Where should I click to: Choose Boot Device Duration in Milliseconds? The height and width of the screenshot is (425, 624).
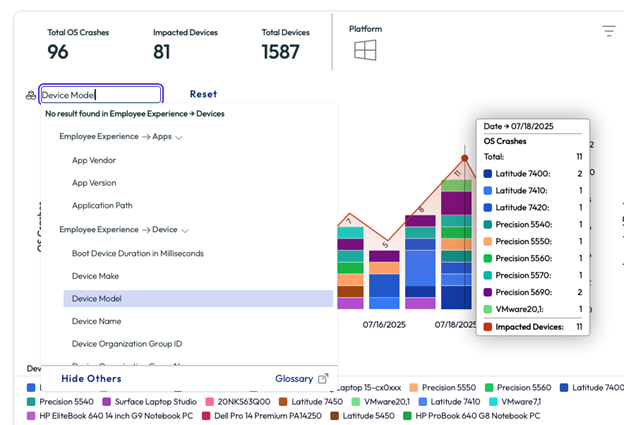tap(138, 253)
